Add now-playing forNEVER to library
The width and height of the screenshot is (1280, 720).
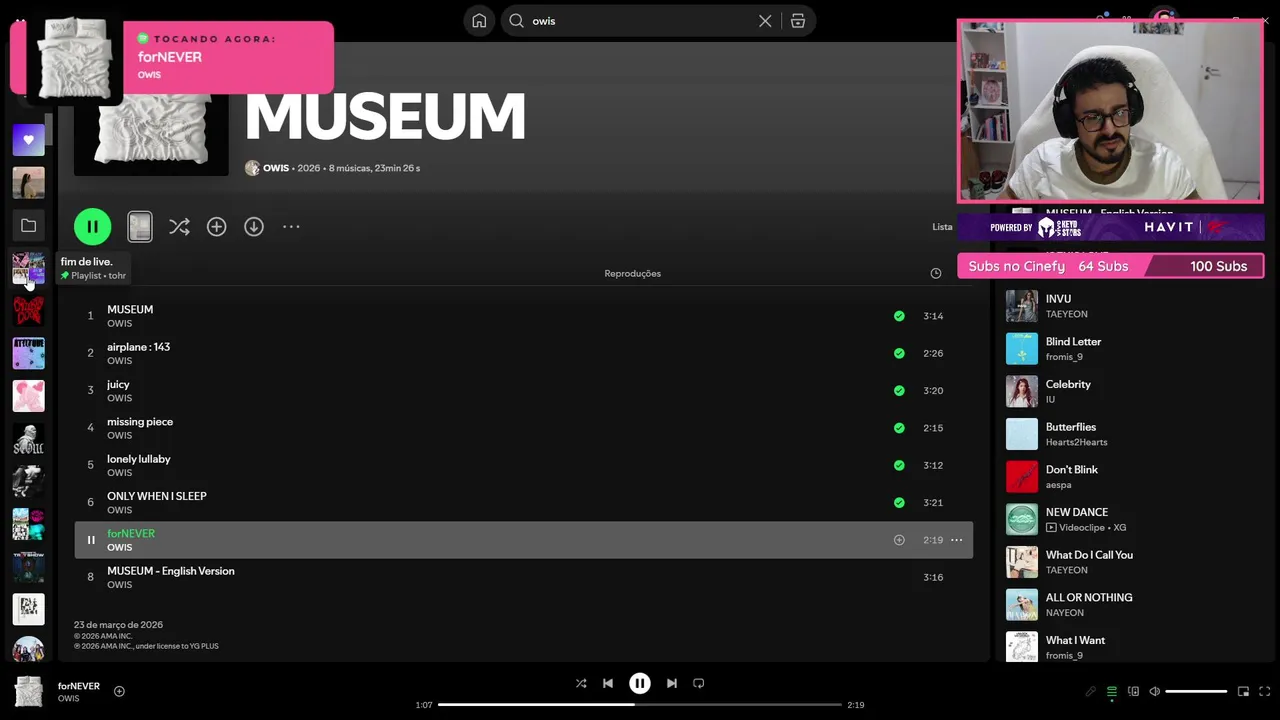pyautogui.click(x=119, y=692)
